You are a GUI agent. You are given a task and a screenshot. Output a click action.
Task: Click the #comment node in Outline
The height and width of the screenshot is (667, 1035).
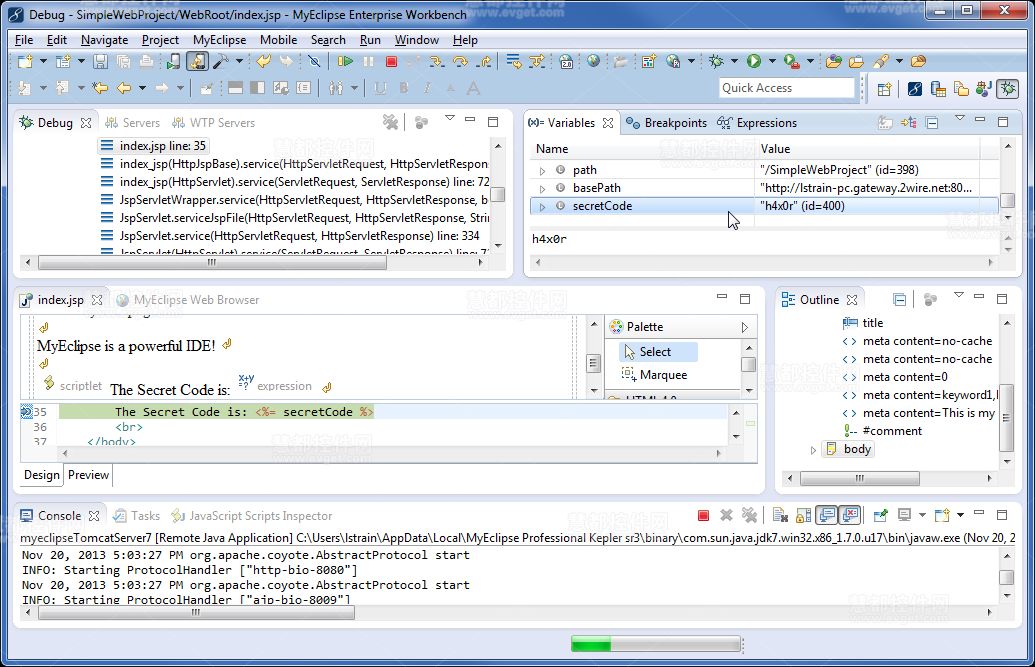883,431
